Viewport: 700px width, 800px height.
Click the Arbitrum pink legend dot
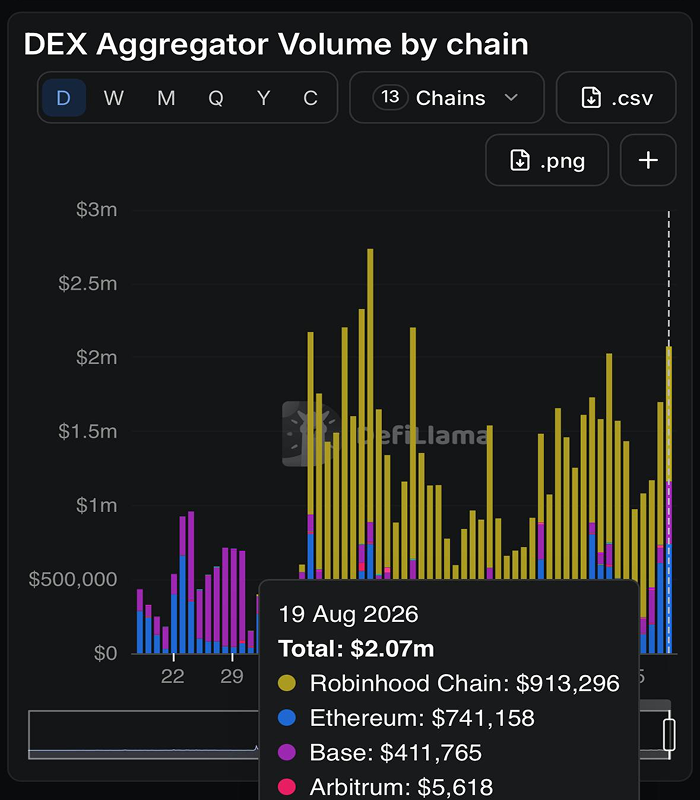[x=287, y=787]
